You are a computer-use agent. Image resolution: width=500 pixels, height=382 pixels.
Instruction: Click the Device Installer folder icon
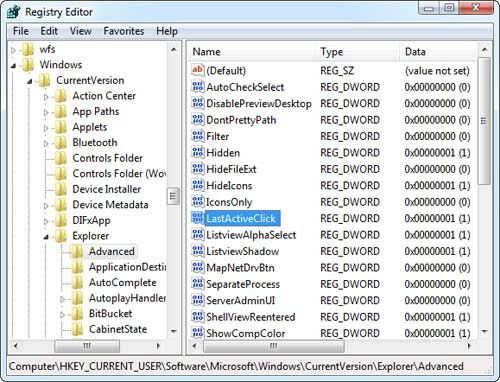pos(61,190)
